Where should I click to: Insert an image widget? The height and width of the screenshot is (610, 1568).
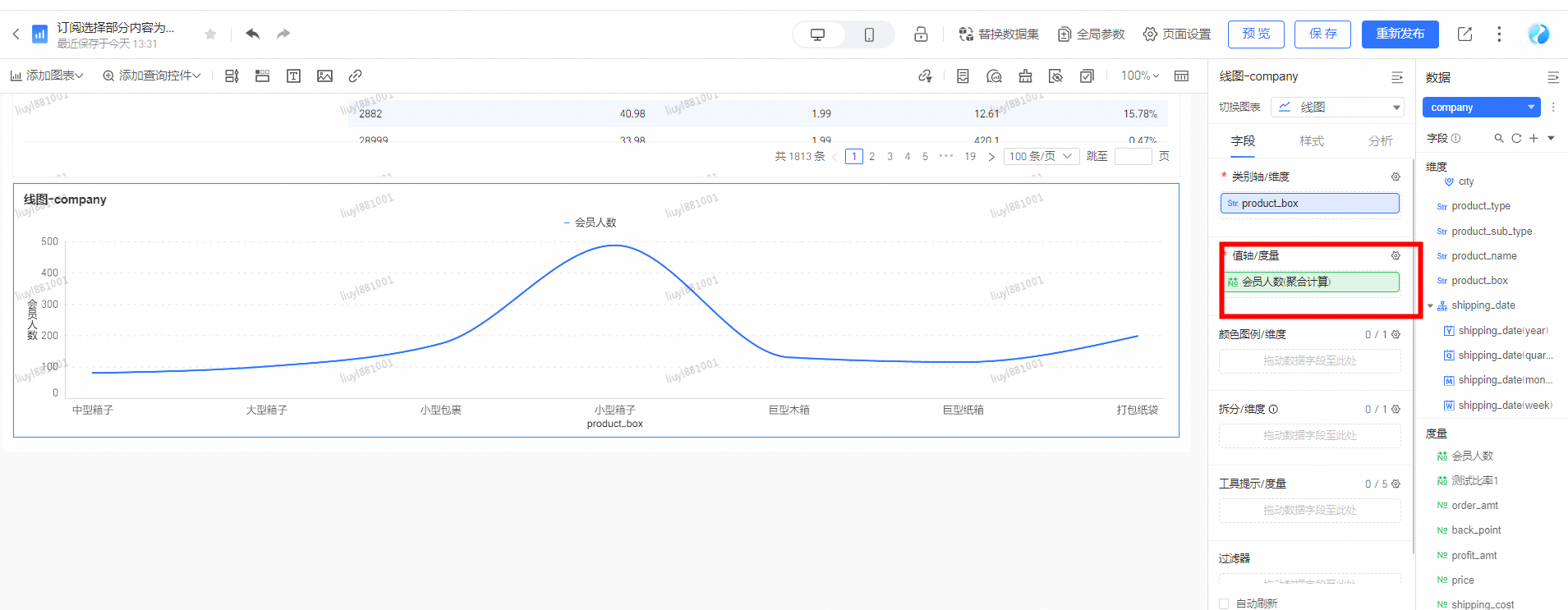pos(324,76)
